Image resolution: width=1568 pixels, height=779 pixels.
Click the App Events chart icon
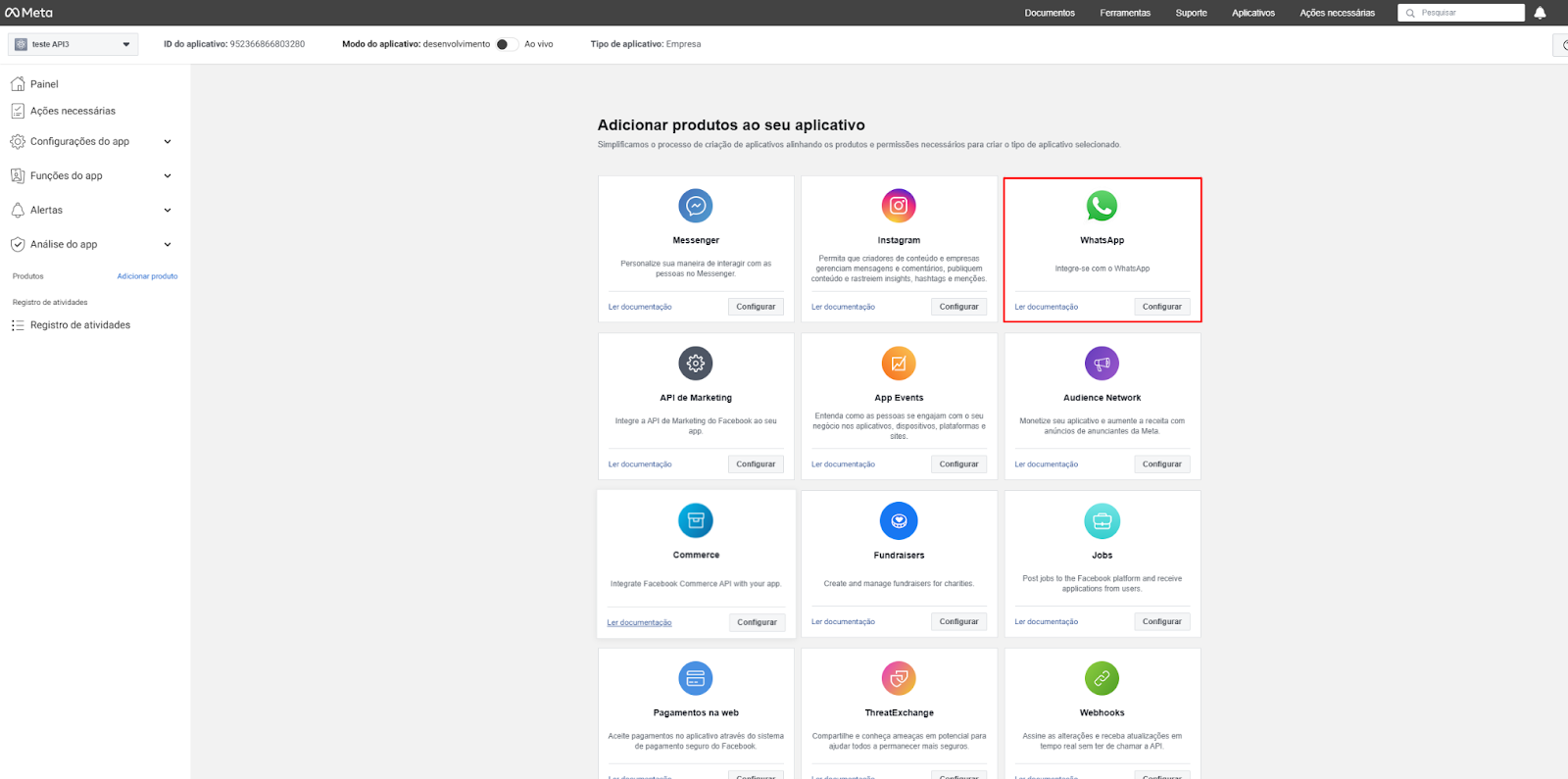click(899, 364)
